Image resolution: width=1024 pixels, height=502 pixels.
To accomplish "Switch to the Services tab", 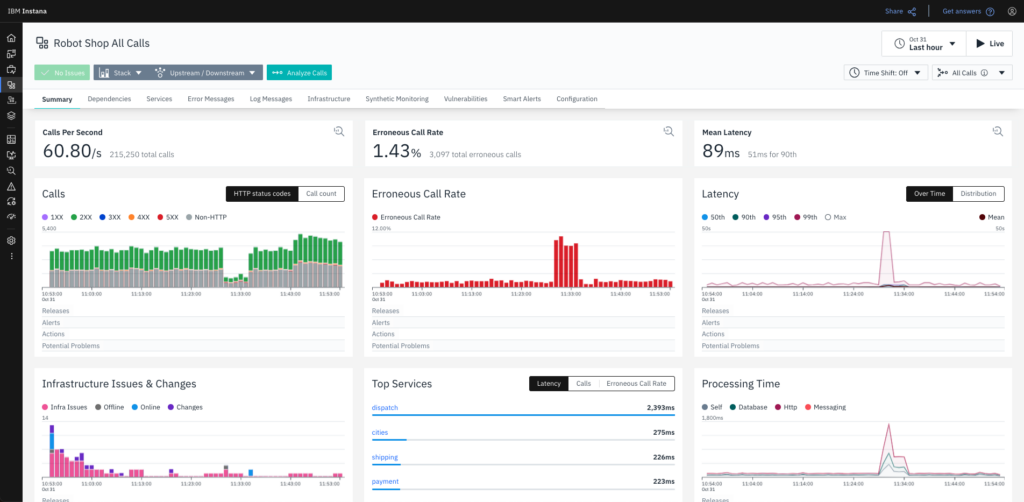I will pos(159,99).
